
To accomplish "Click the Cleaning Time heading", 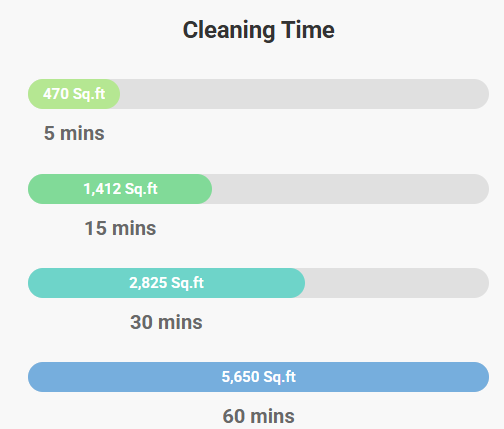I will [x=258, y=30].
